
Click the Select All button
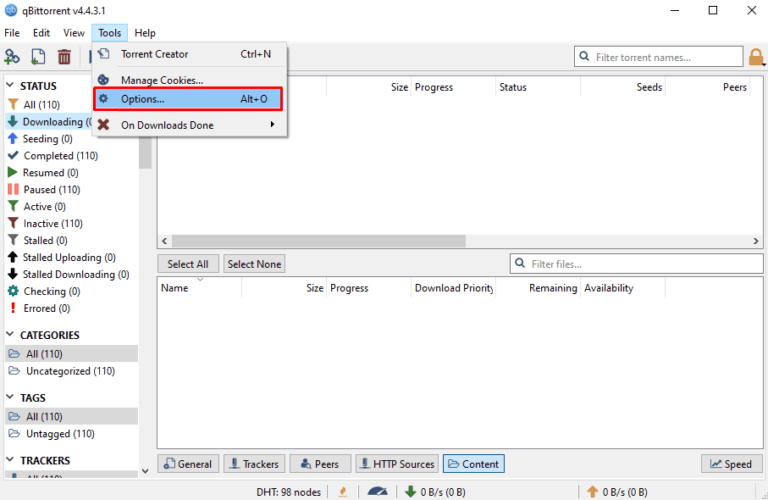(x=188, y=264)
